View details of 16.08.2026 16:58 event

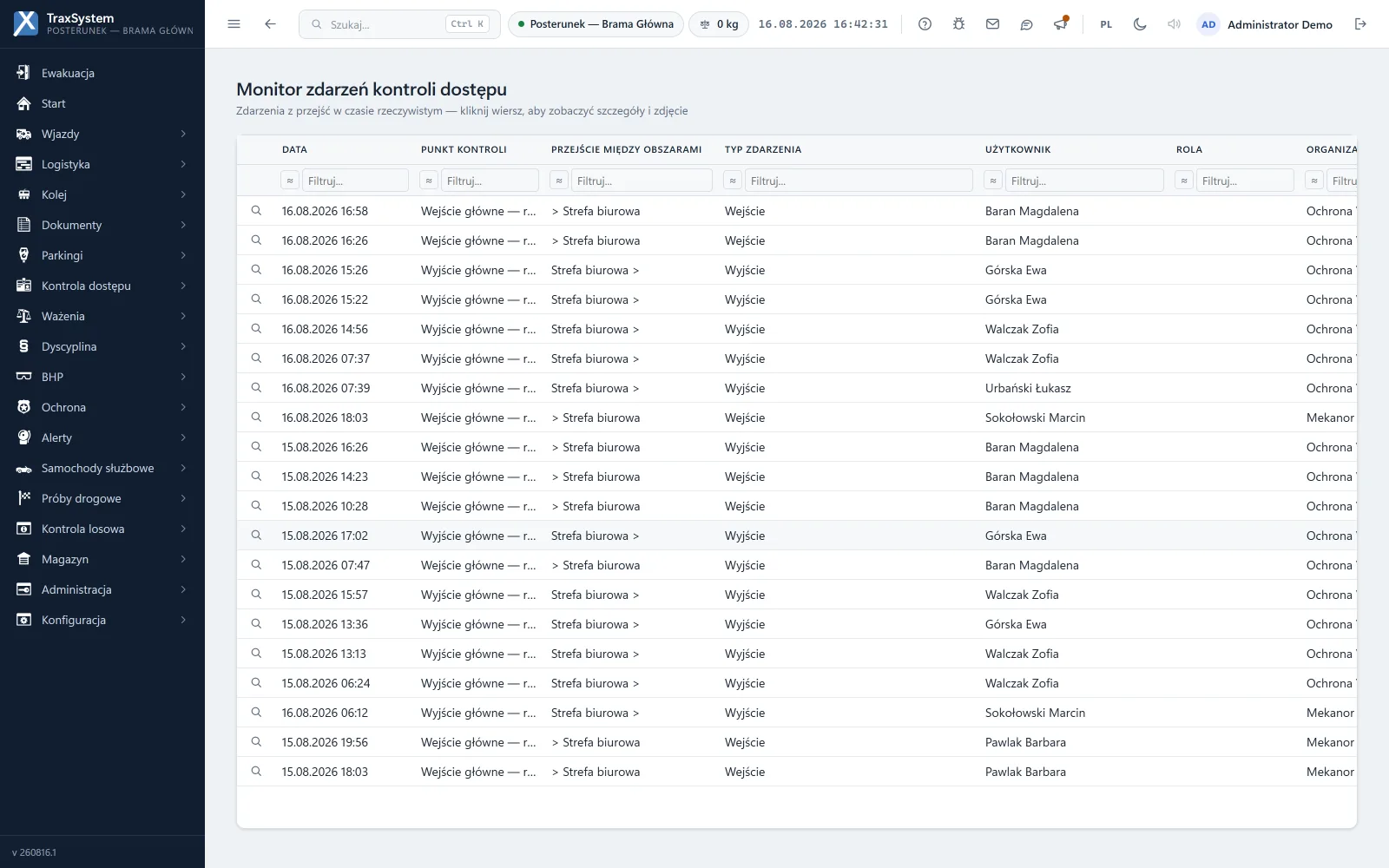[256, 211]
